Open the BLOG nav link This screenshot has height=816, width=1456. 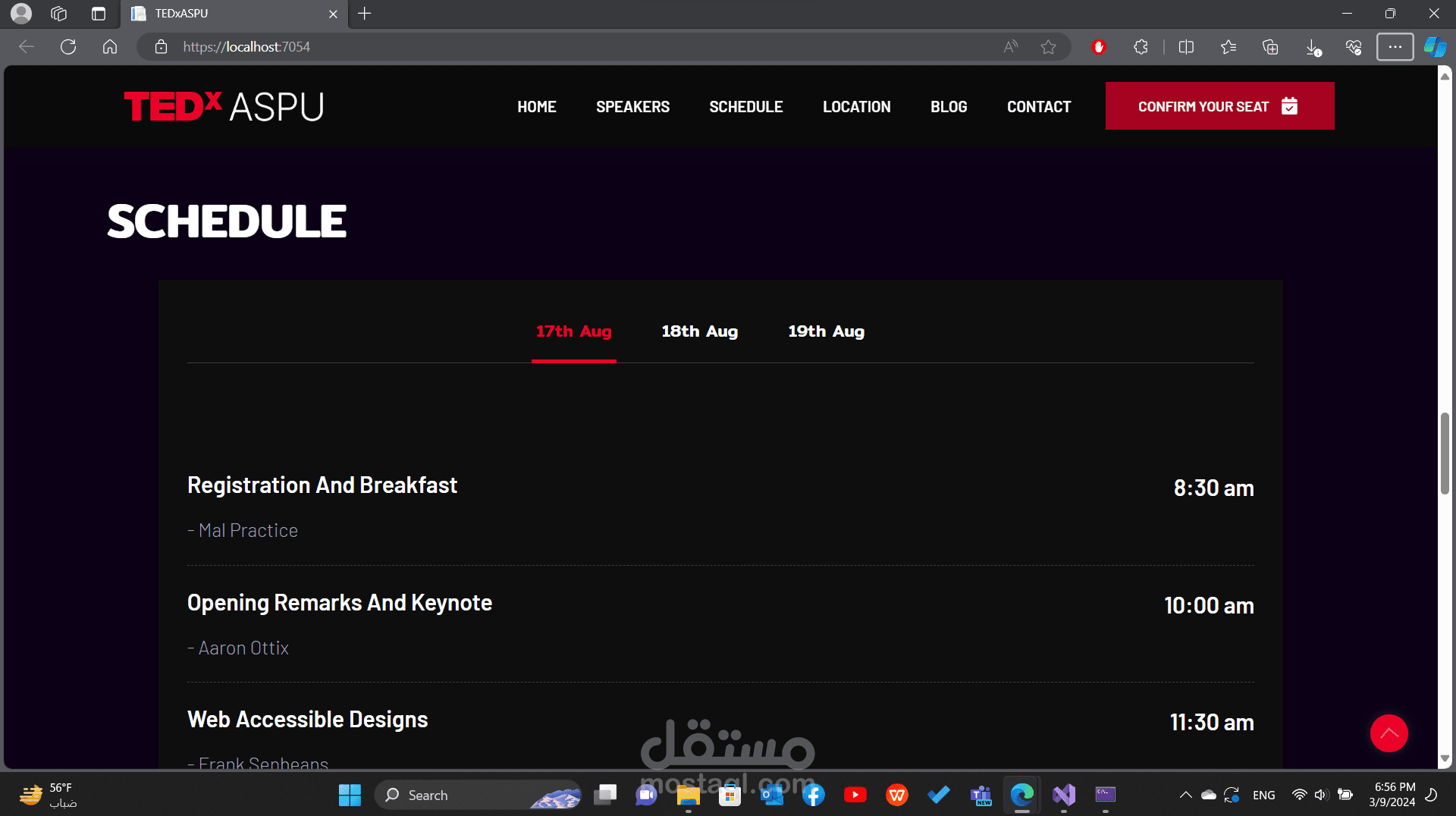(949, 107)
